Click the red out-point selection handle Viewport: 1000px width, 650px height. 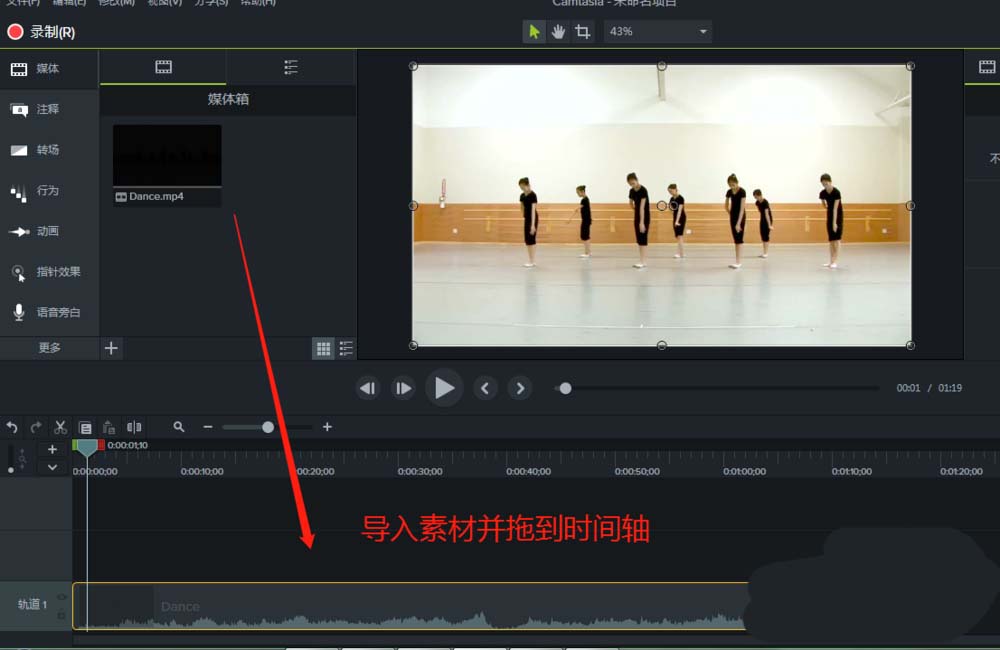pos(101,445)
